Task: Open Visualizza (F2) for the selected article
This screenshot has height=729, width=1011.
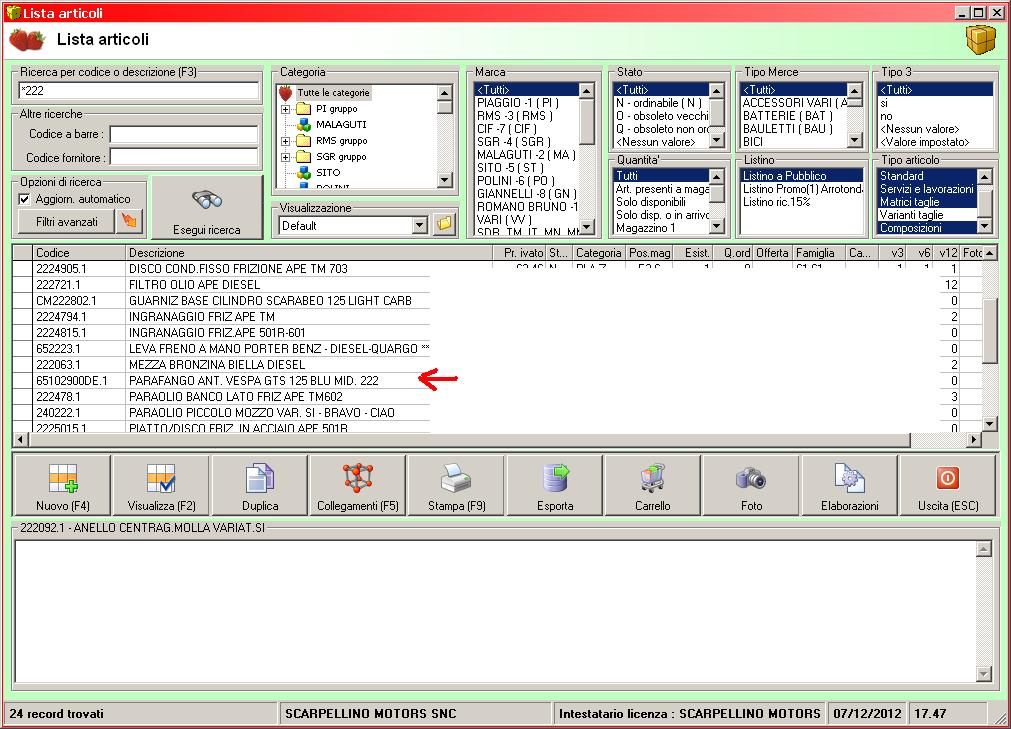Action: coord(161,485)
